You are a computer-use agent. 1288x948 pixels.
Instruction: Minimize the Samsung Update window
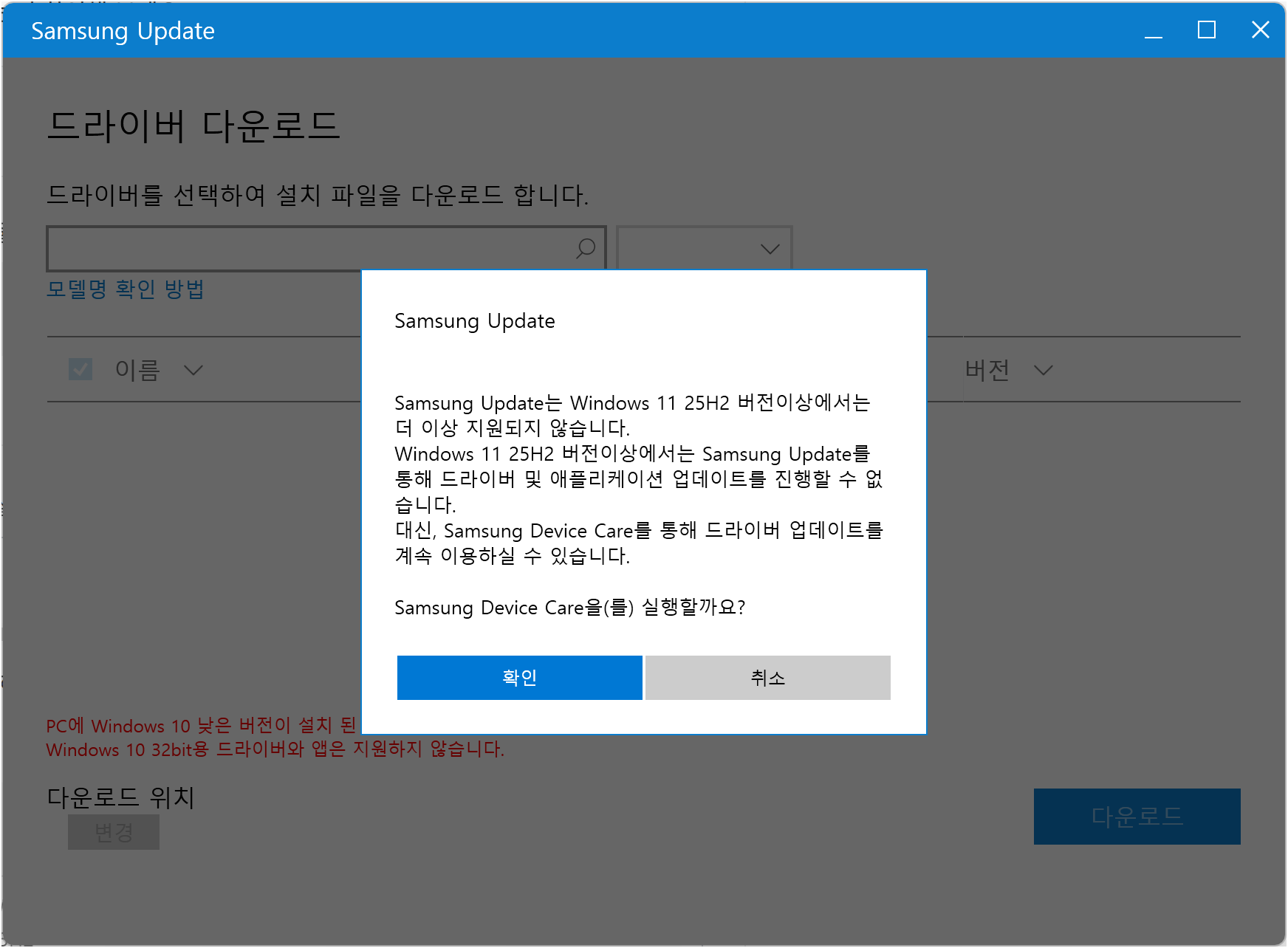click(1153, 30)
